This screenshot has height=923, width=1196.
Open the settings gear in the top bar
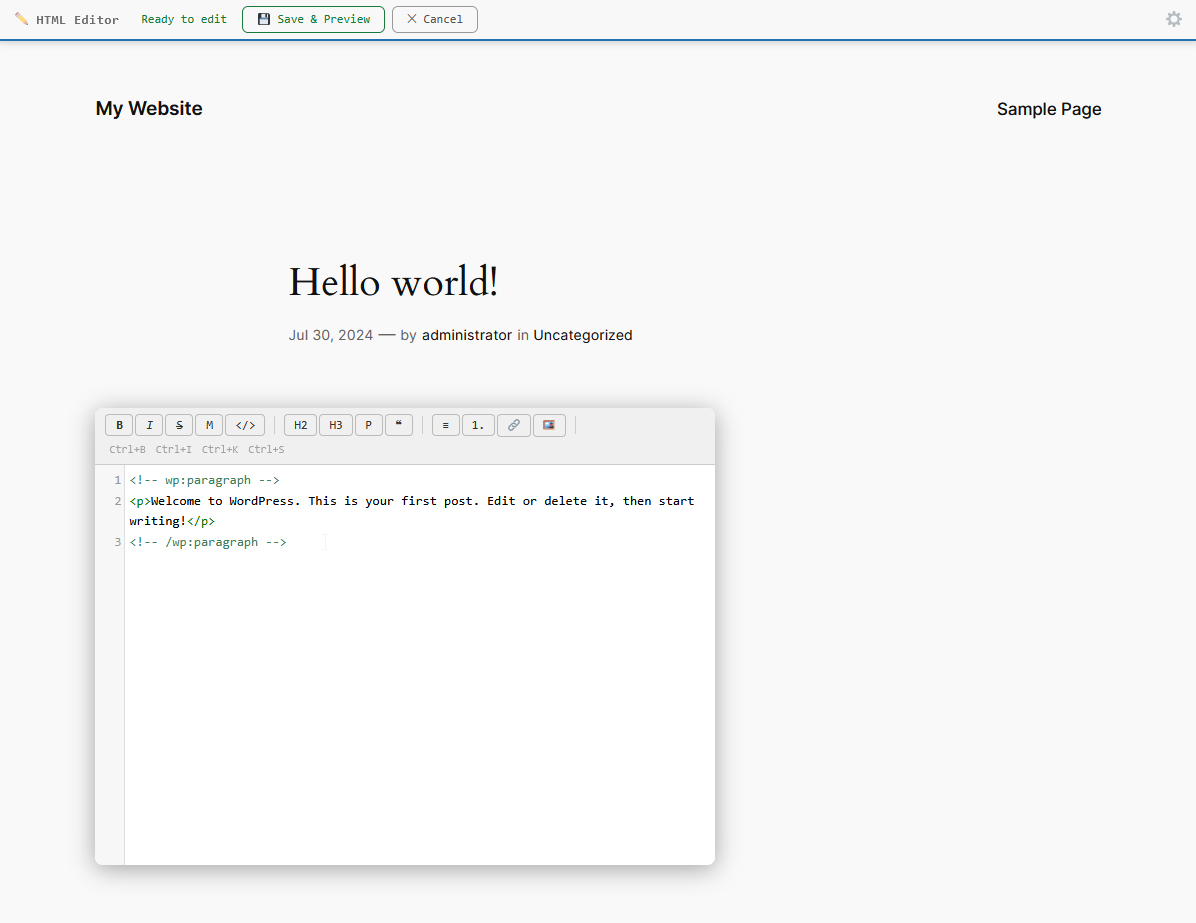[1173, 18]
